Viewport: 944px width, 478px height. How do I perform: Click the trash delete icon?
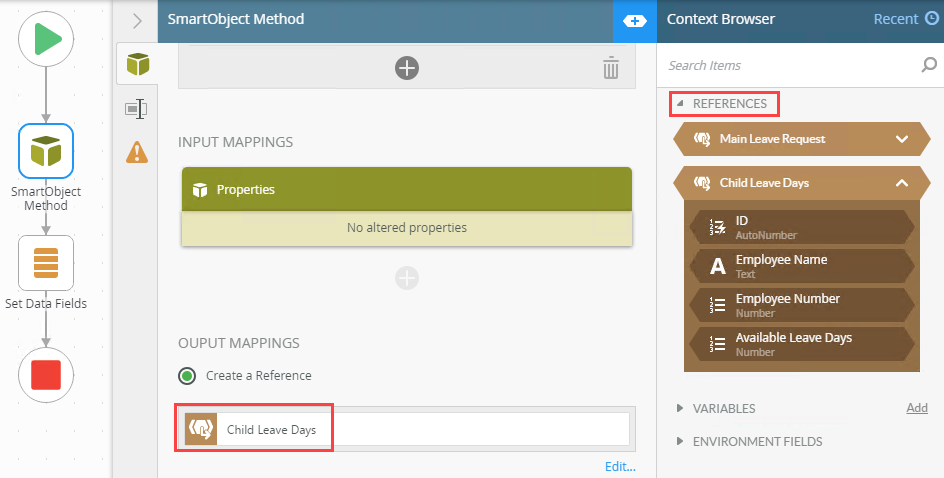pyautogui.click(x=610, y=67)
